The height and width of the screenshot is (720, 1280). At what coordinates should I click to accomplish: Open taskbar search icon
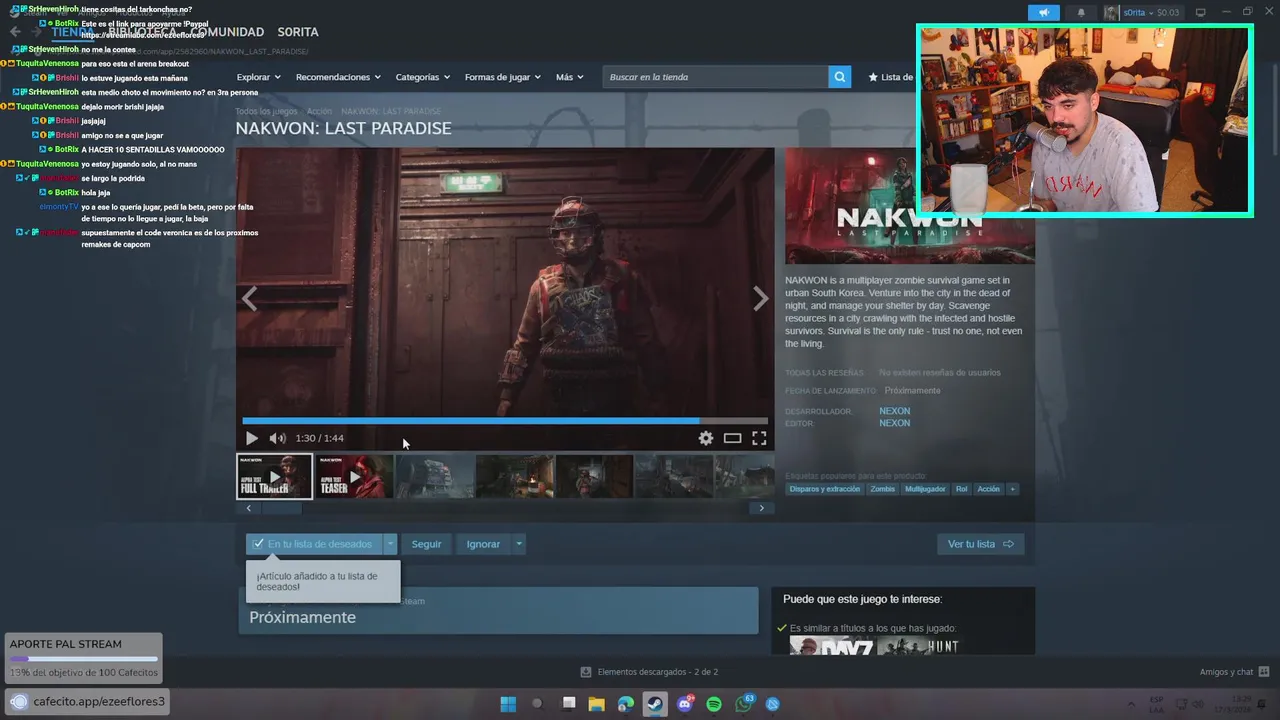(x=538, y=704)
